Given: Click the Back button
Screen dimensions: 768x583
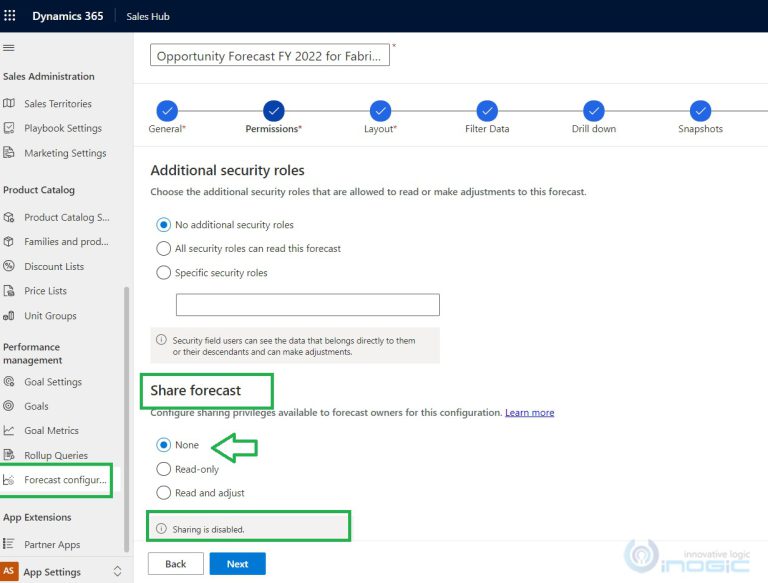Looking at the screenshot, I should (x=175, y=564).
